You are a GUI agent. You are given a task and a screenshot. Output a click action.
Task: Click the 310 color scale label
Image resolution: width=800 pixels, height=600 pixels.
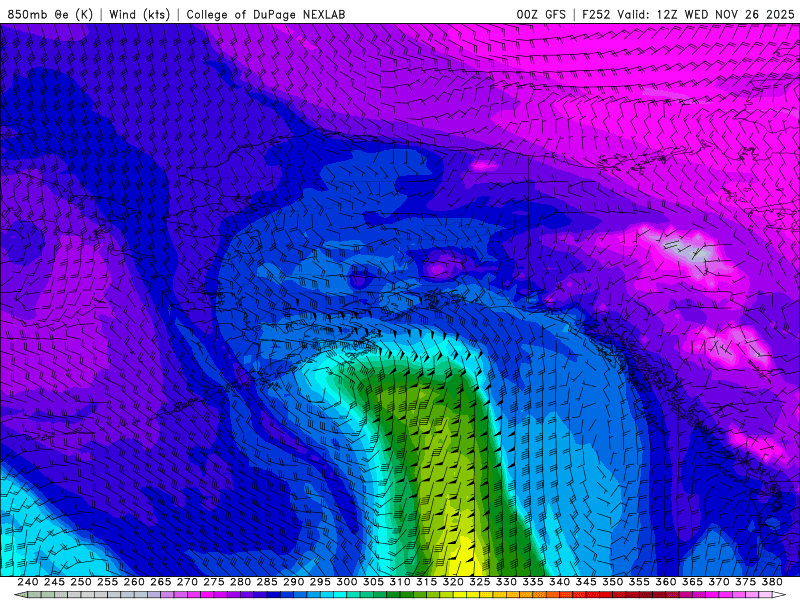(399, 582)
